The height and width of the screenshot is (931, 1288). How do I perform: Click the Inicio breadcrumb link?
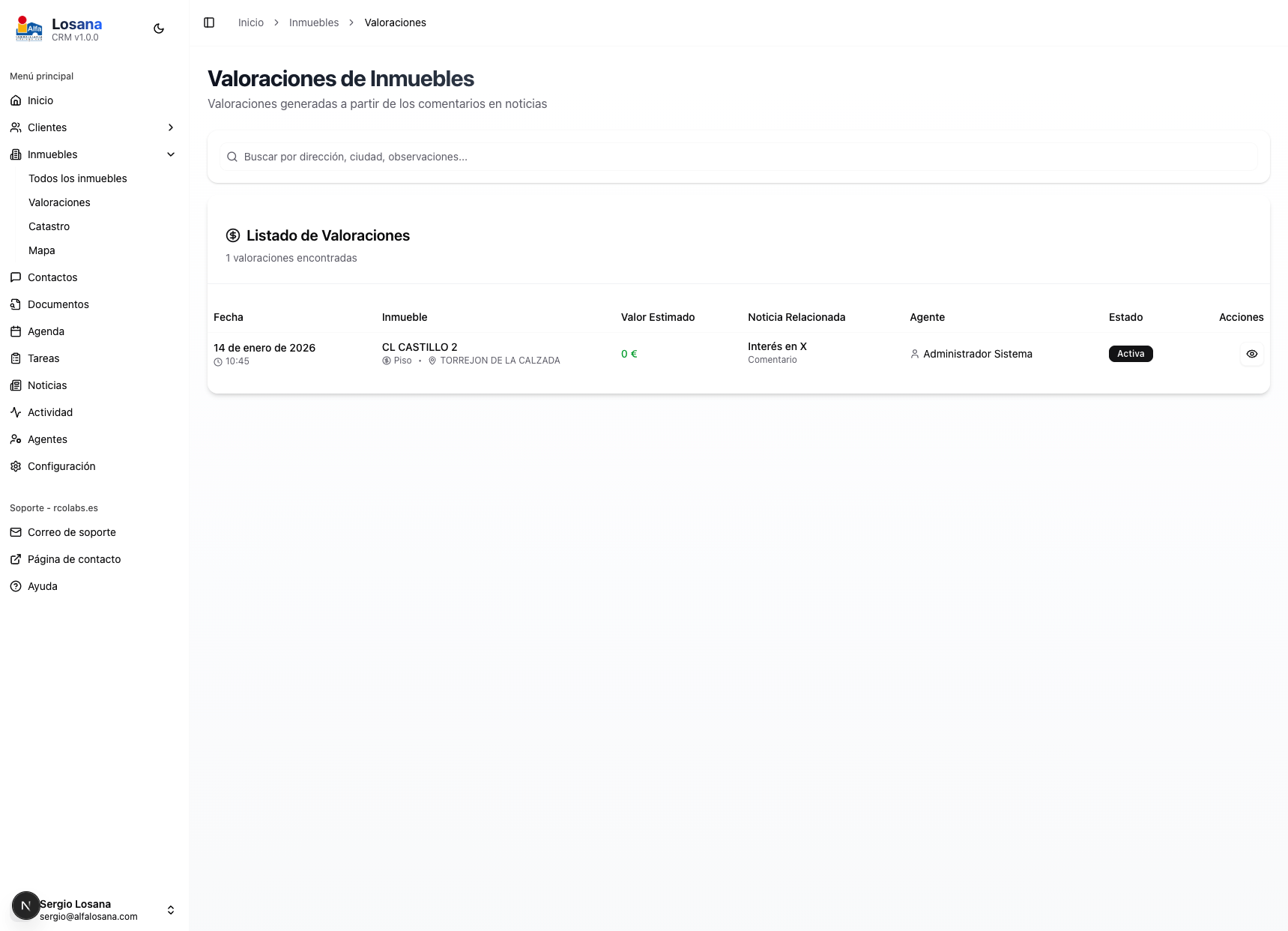[251, 22]
